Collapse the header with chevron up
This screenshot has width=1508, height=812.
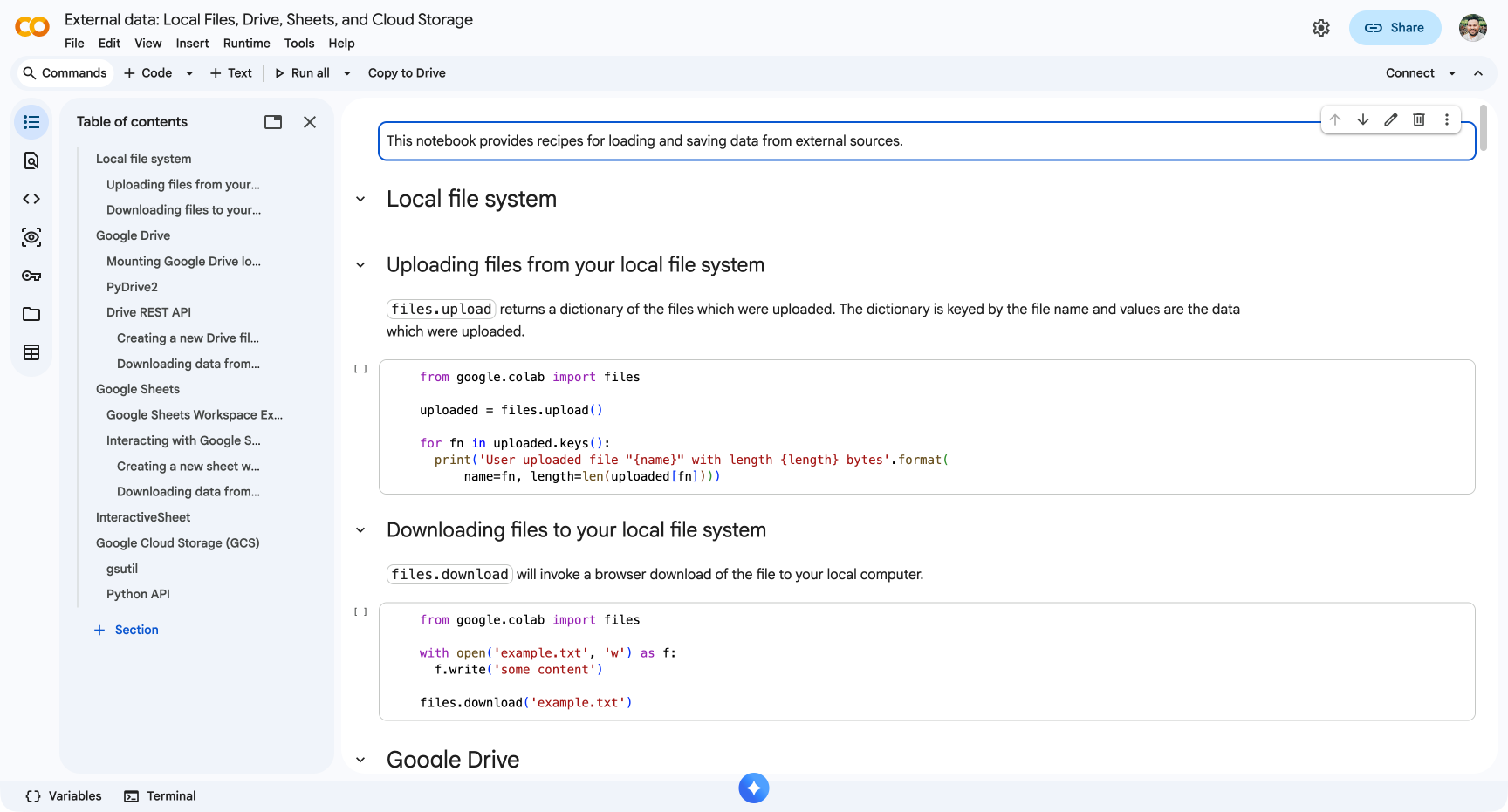pyautogui.click(x=1478, y=73)
